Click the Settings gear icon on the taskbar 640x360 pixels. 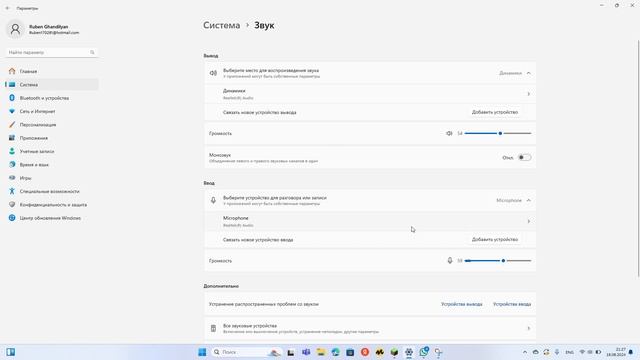point(409,352)
